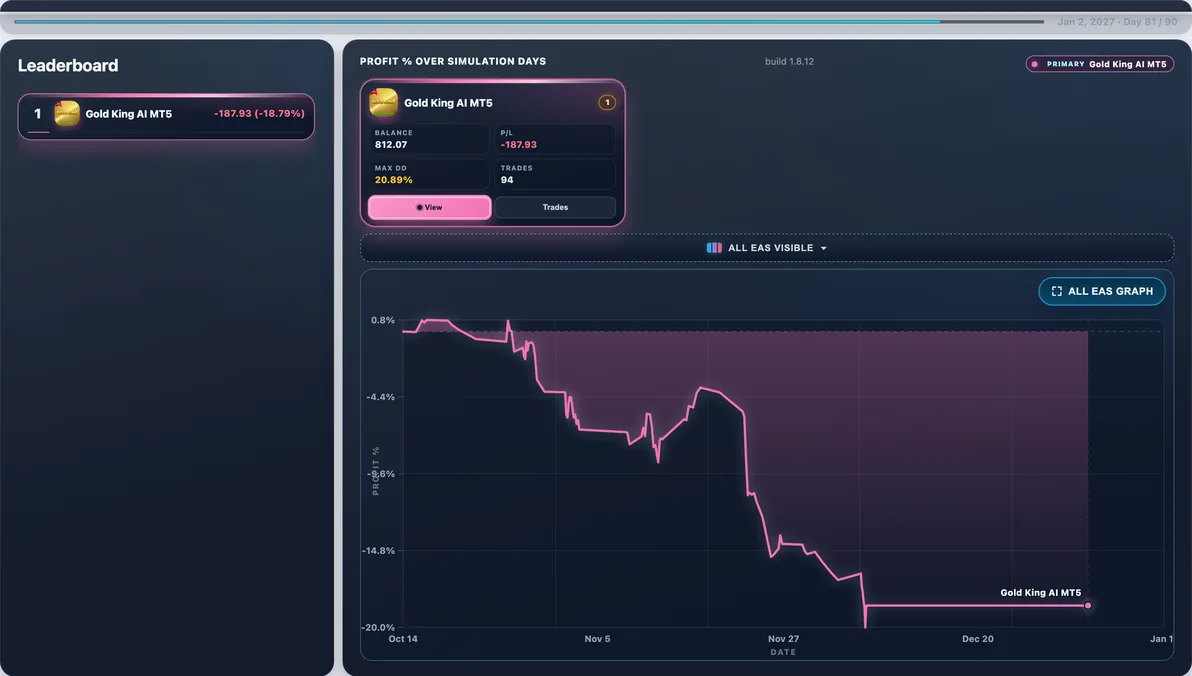
Task: Click the build 1.8.12 label
Action: [x=789, y=62]
